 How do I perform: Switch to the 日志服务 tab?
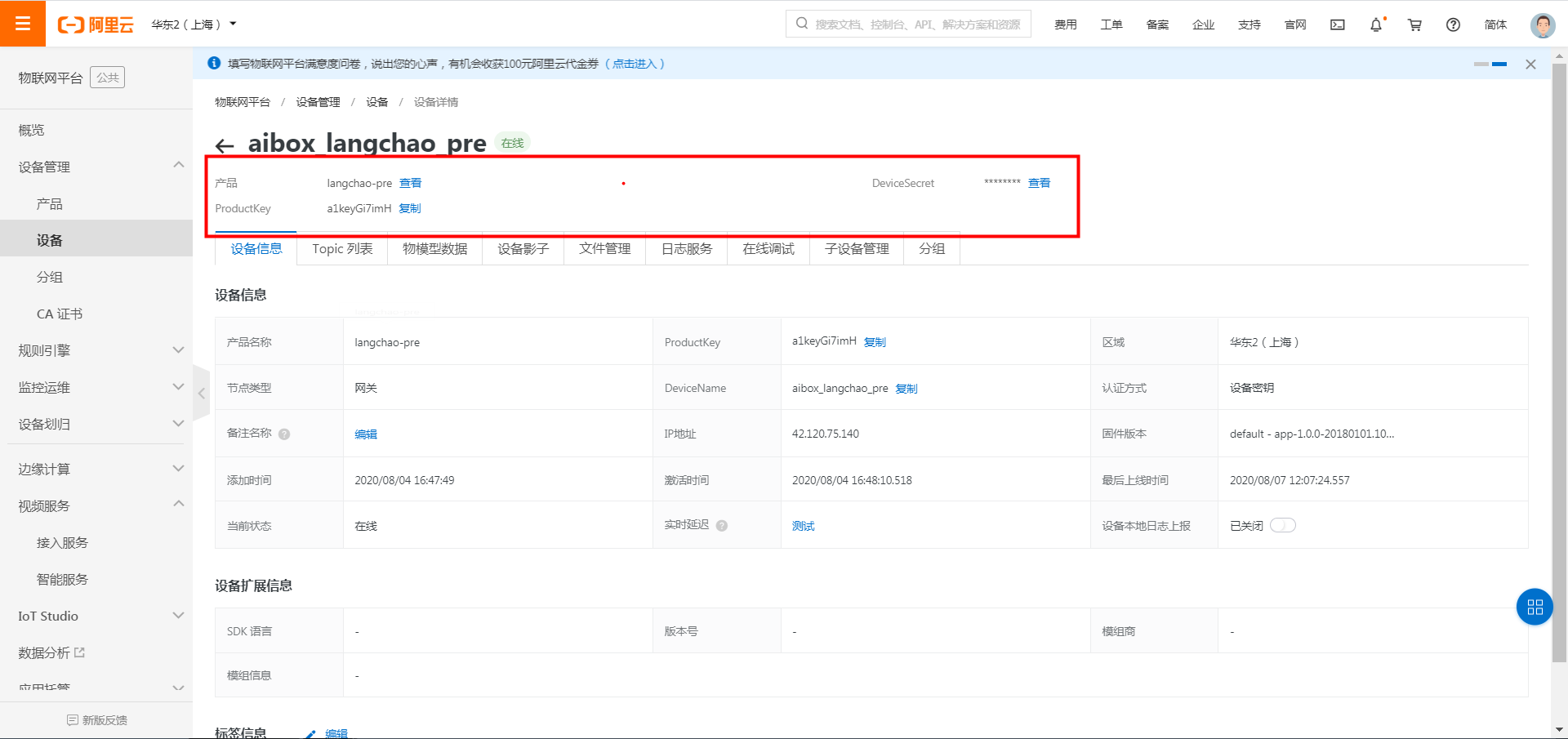[687, 249]
